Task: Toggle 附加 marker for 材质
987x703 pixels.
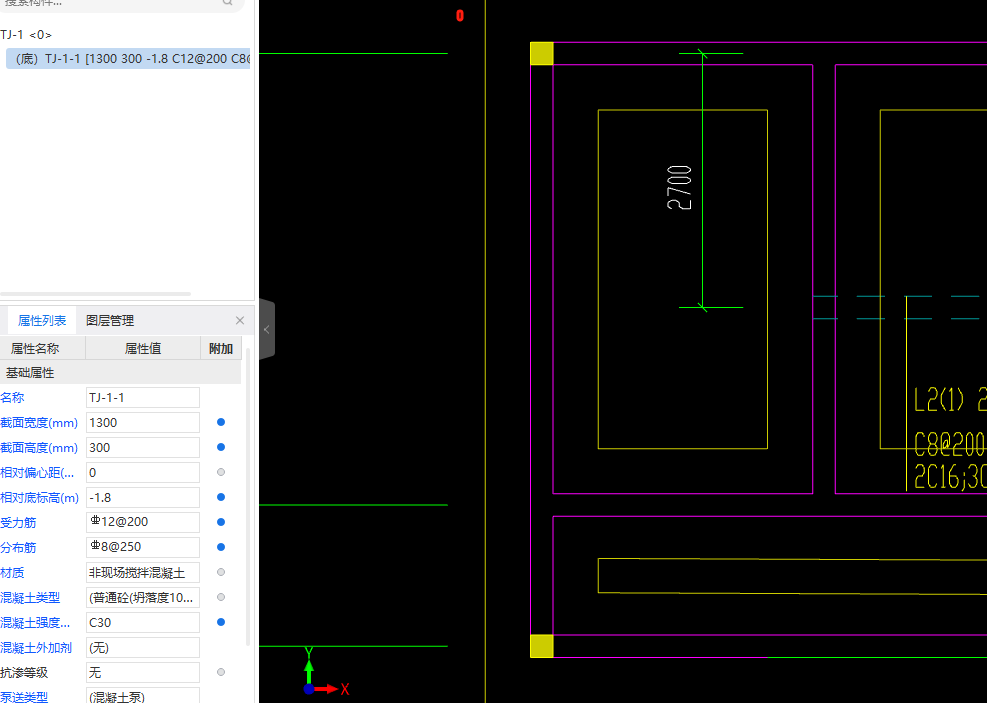Action: (221, 572)
